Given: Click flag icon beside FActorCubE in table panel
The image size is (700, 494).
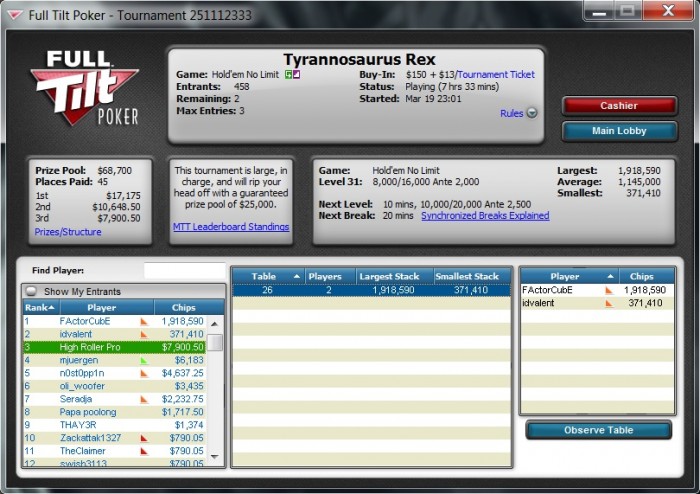Looking at the screenshot, I should (609, 291).
